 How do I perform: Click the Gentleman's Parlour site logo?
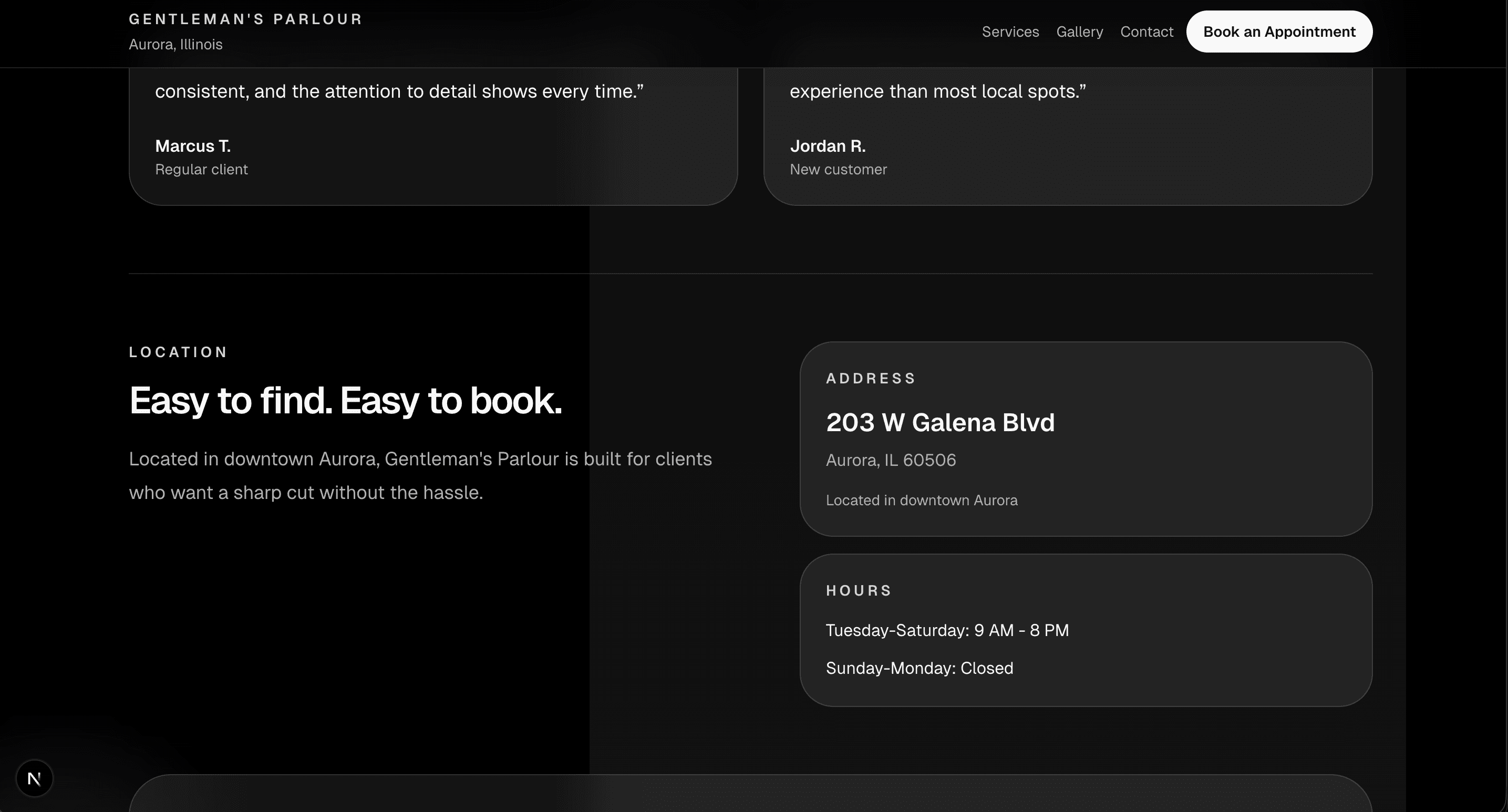coord(245,19)
